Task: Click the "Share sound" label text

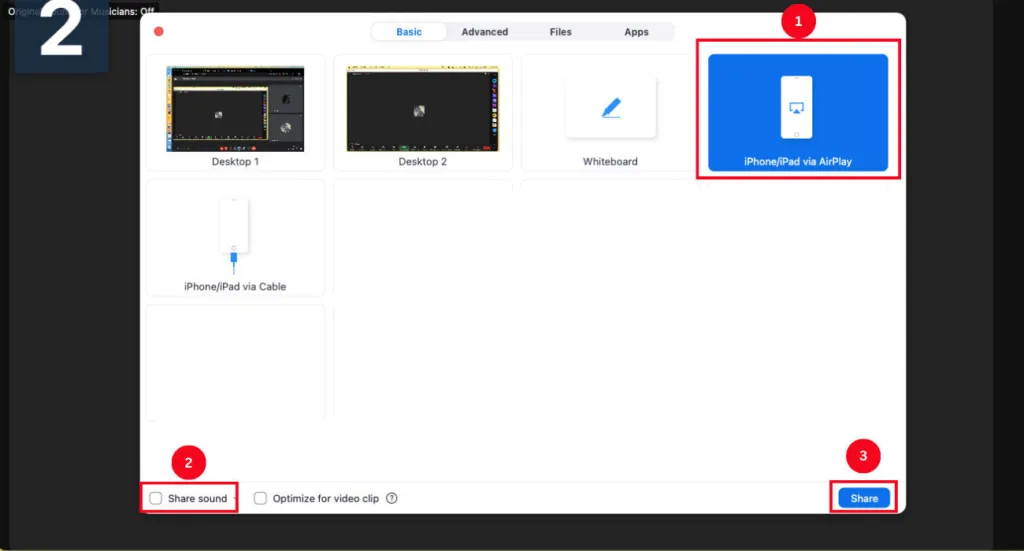Action: (198, 498)
